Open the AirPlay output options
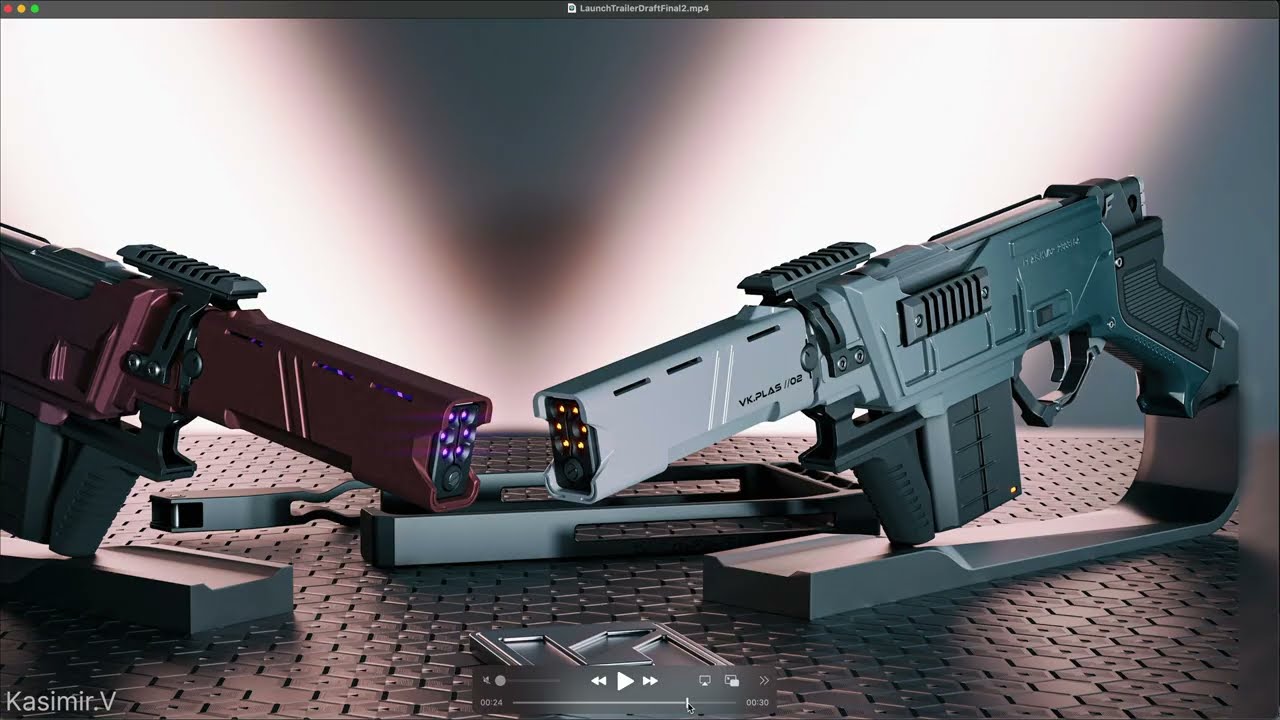The image size is (1280, 720). coord(705,681)
